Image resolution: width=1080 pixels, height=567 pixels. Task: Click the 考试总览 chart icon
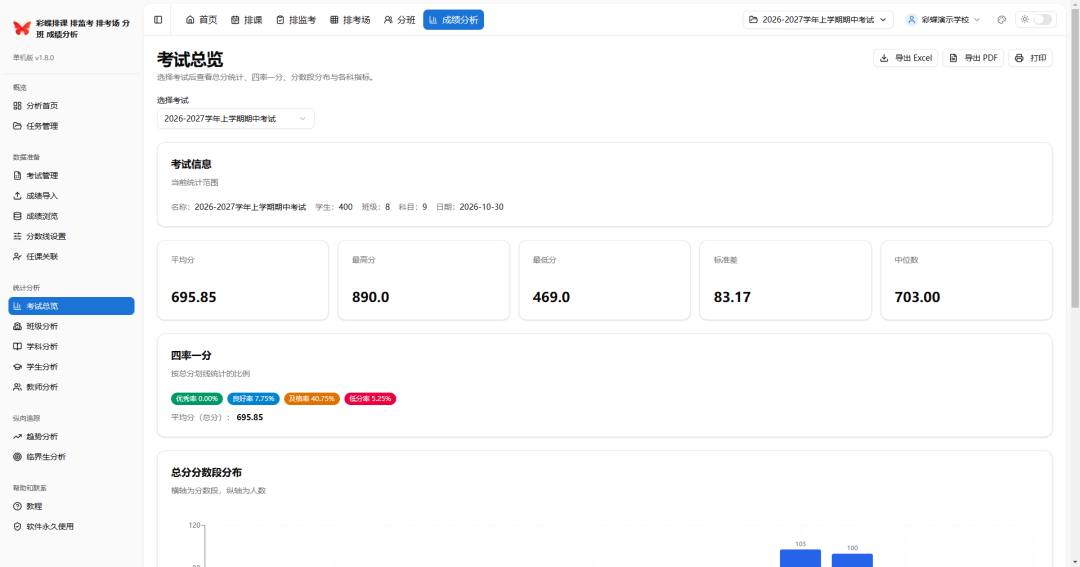click(17, 306)
